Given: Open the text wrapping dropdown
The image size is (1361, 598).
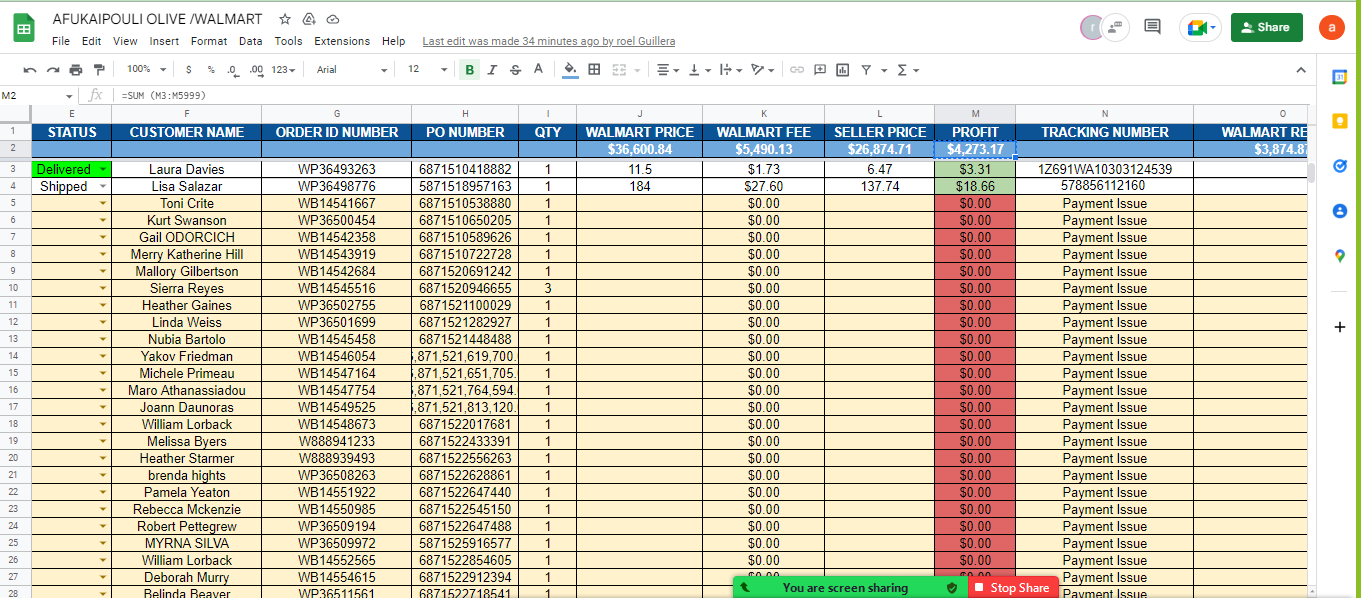Looking at the screenshot, I should pyautogui.click(x=729, y=70).
